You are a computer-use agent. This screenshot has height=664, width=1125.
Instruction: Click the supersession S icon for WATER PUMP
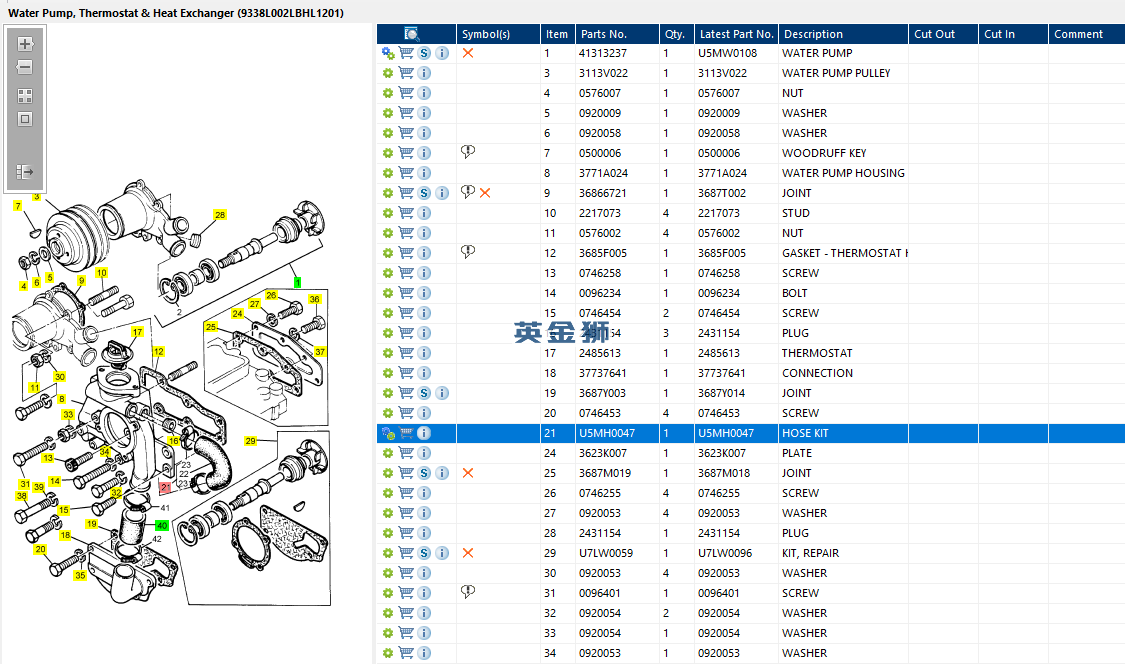click(424, 53)
